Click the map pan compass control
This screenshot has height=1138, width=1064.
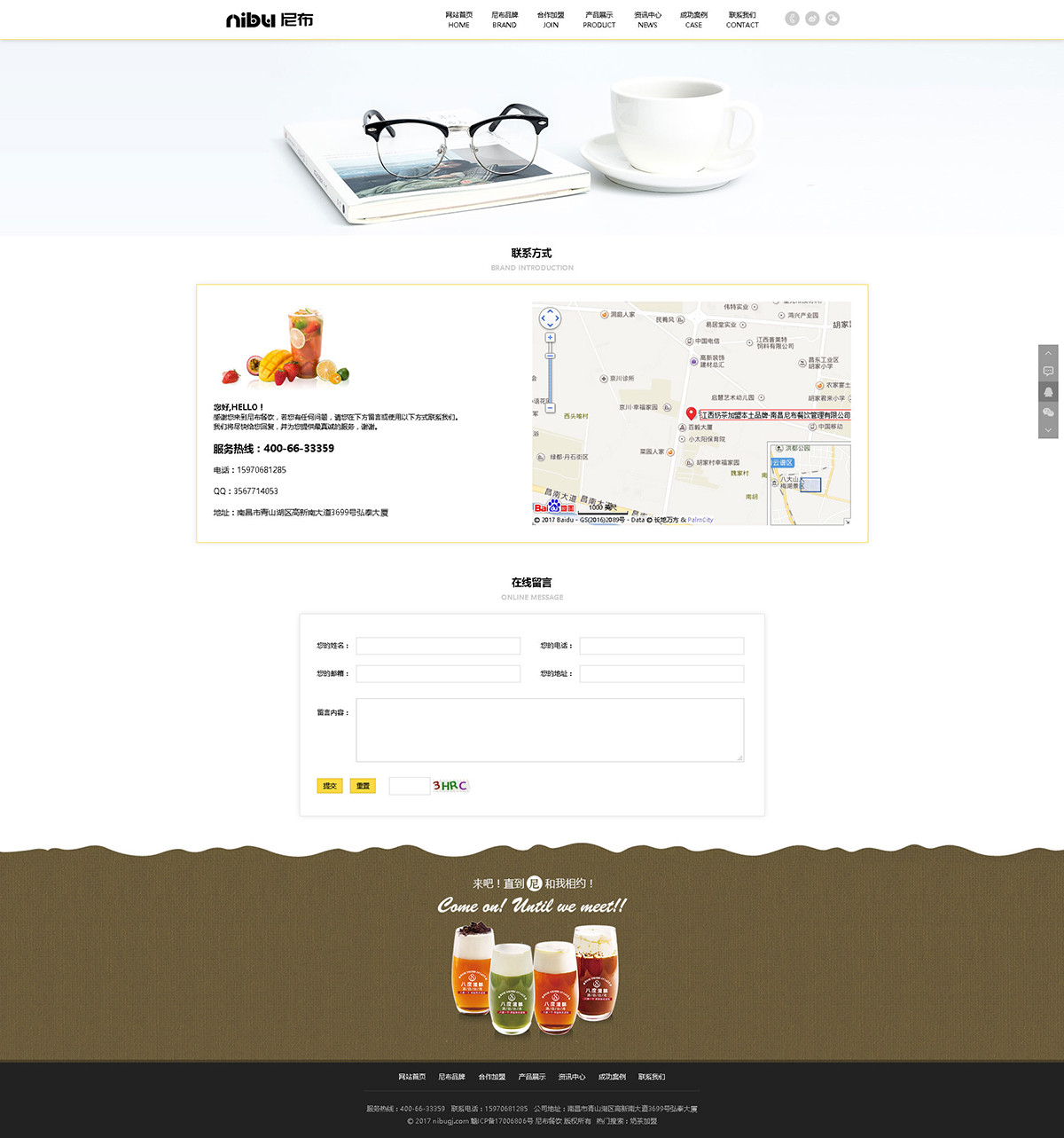point(550,318)
